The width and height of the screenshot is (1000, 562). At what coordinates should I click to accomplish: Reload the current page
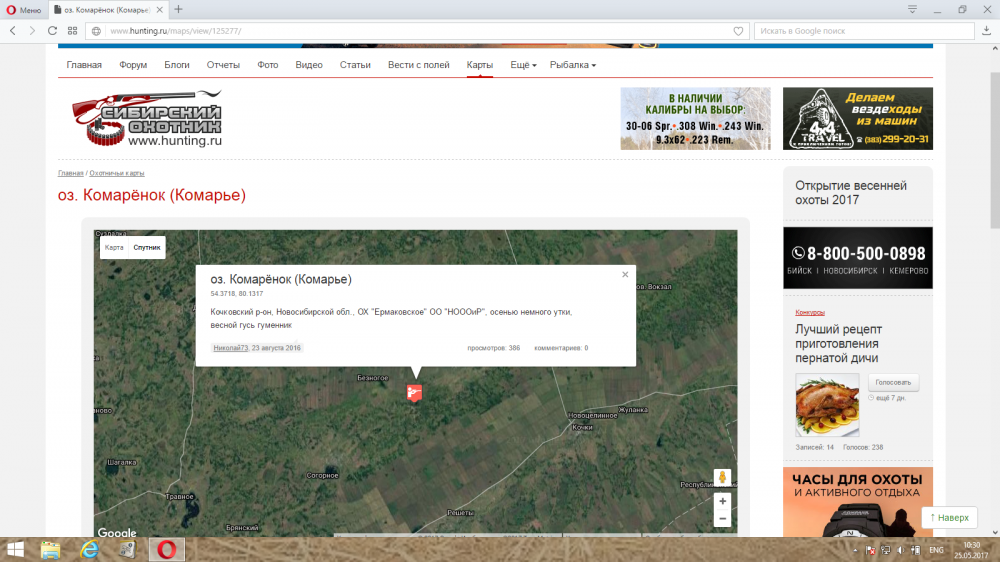(52, 31)
